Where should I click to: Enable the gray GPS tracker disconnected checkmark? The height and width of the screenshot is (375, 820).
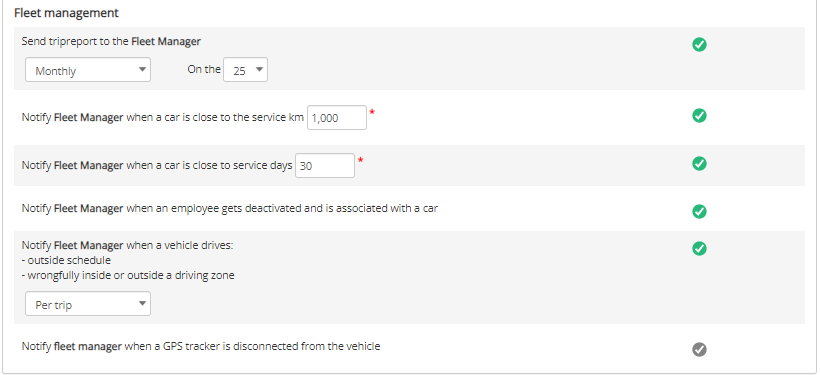[x=699, y=349]
